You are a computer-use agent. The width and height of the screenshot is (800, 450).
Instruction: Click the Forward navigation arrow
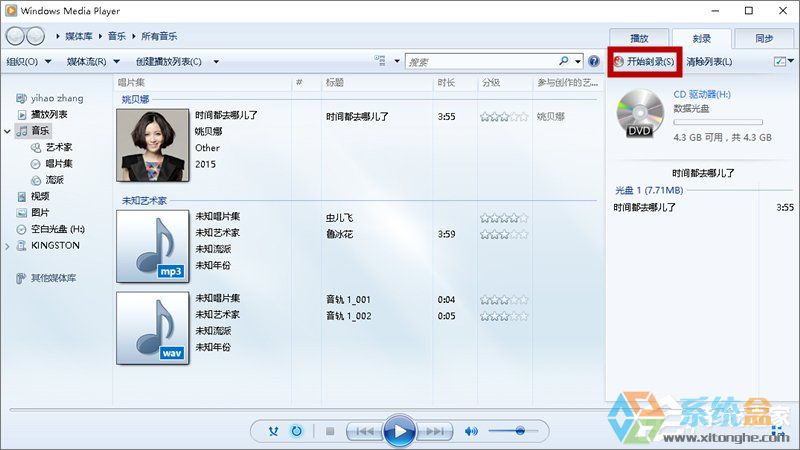tap(35, 36)
